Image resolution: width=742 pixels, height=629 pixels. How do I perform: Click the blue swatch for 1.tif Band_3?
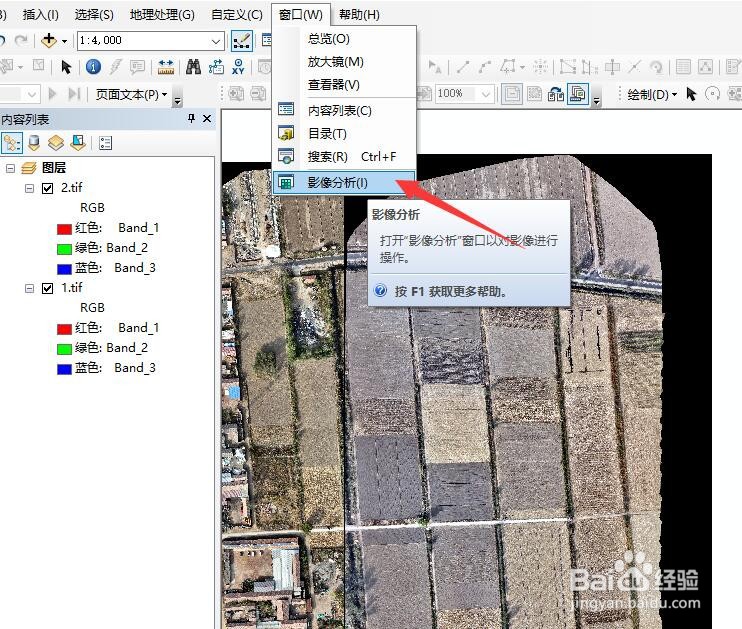point(64,369)
